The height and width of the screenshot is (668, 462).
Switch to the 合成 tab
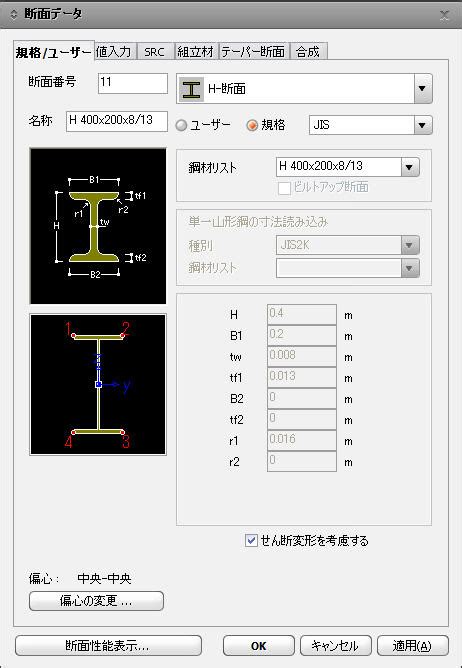tap(308, 52)
